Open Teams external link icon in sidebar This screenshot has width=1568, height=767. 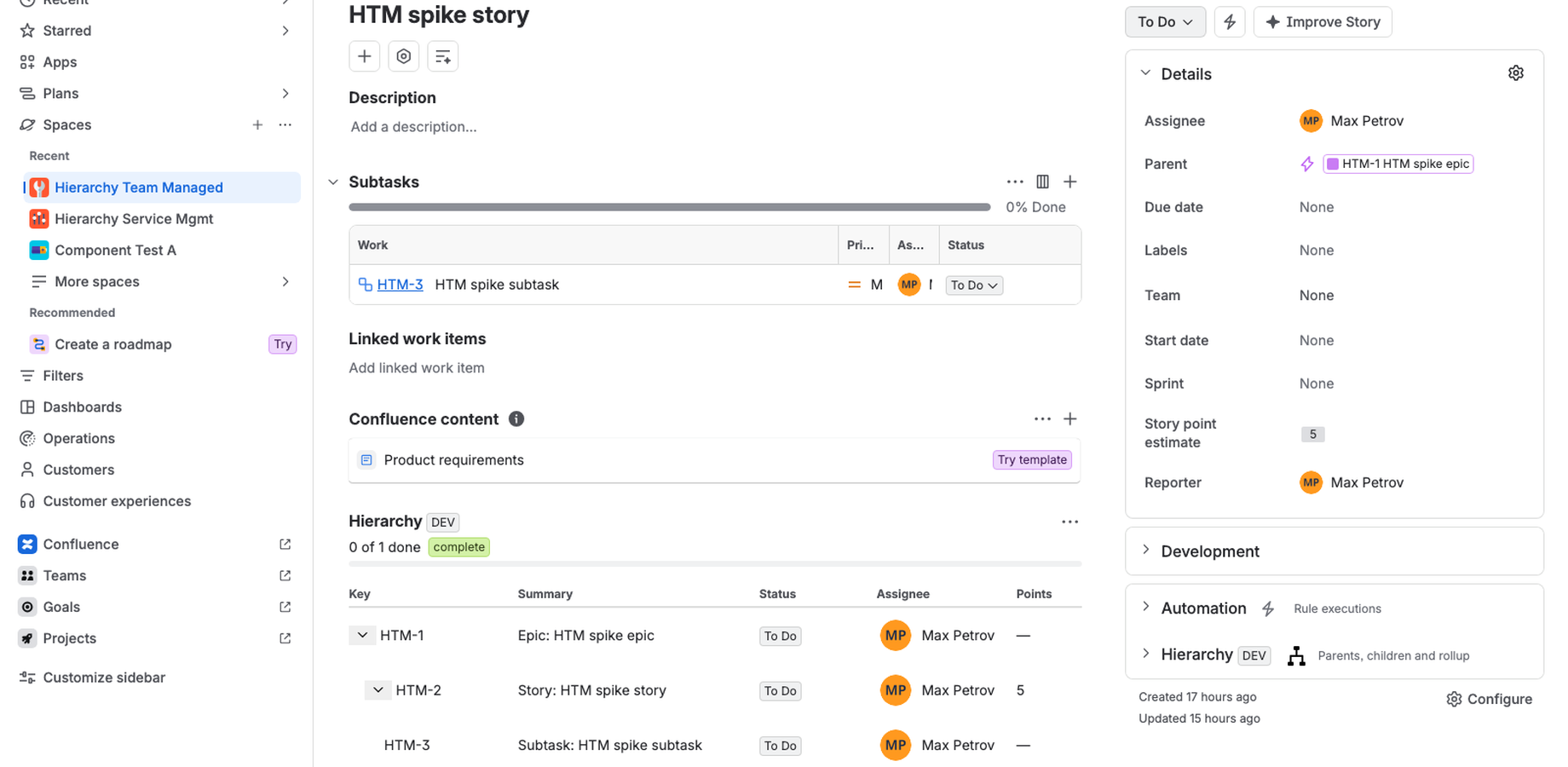[285, 575]
